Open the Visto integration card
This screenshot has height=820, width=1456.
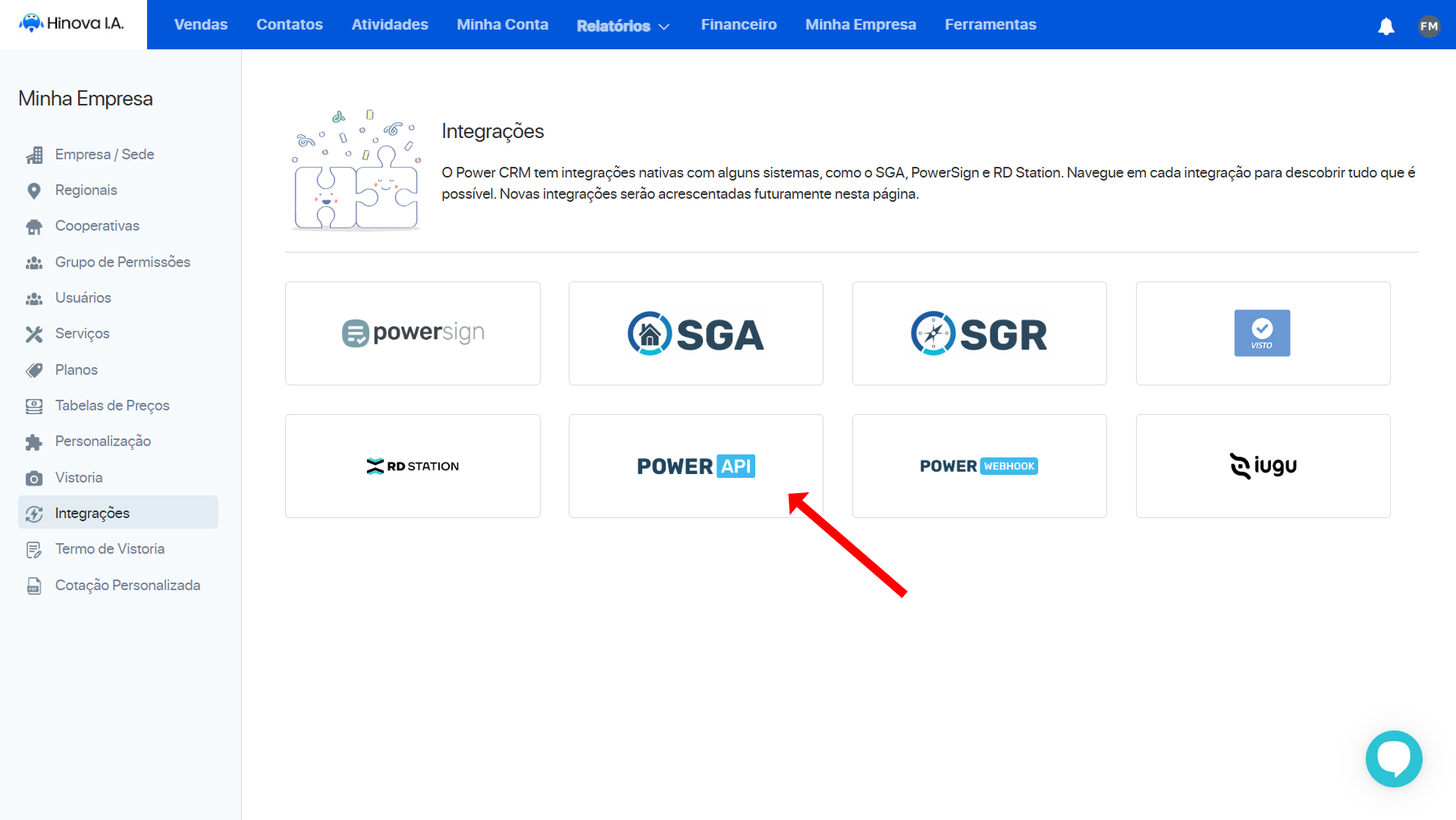[1263, 333]
